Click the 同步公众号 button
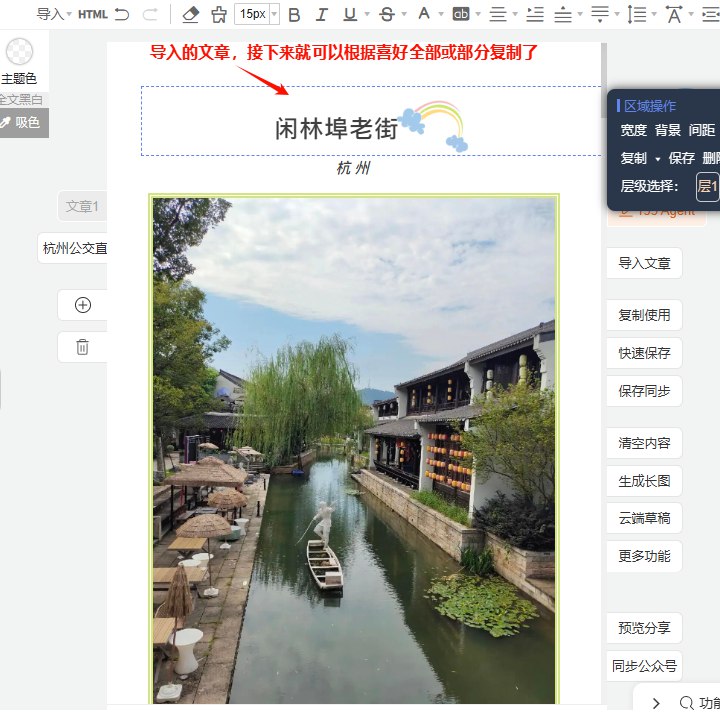The height and width of the screenshot is (712, 720). click(x=644, y=666)
